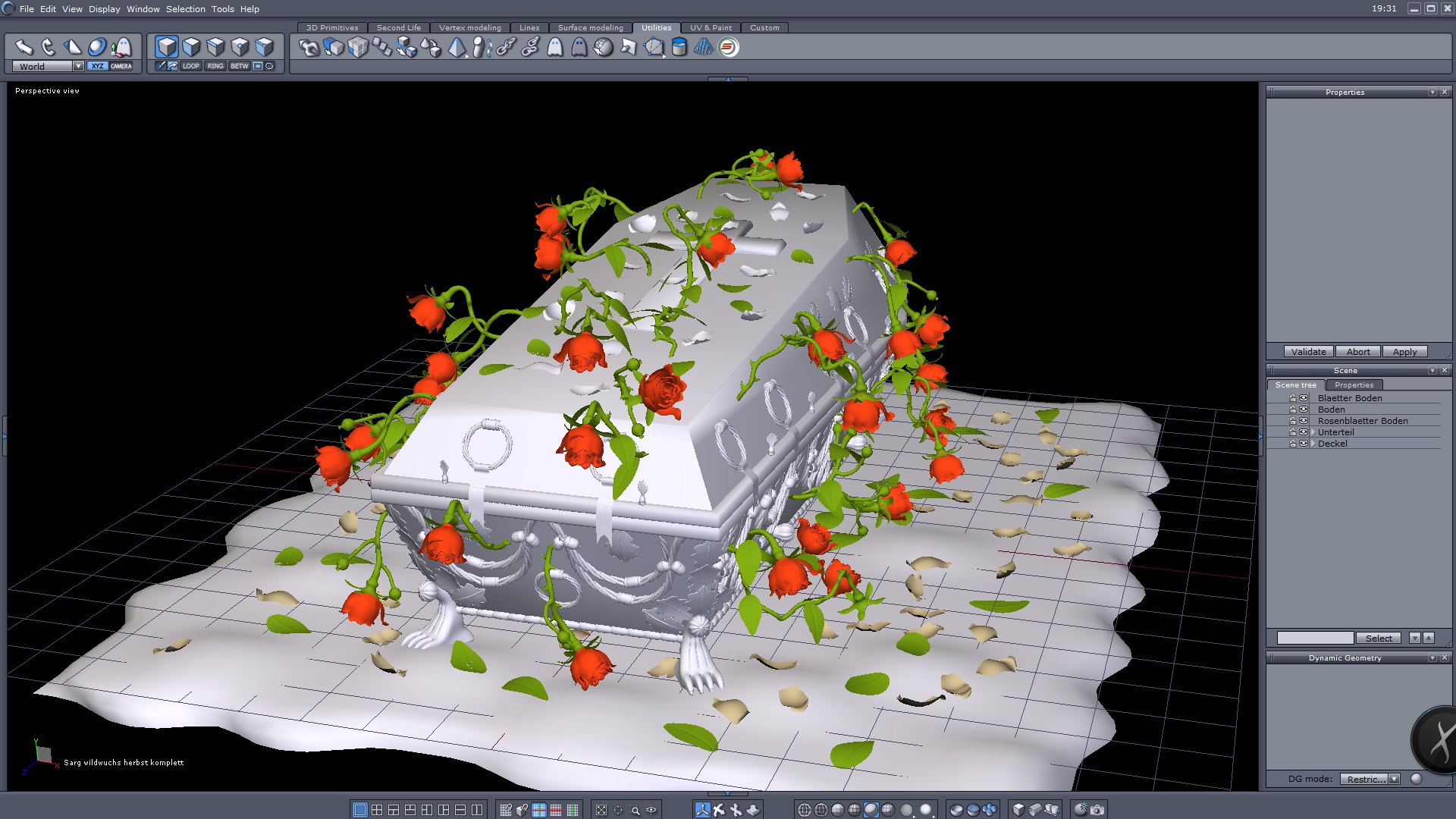This screenshot has height=819, width=1456.
Task: Expand the Deckel tree node
Action: [x=1313, y=444]
